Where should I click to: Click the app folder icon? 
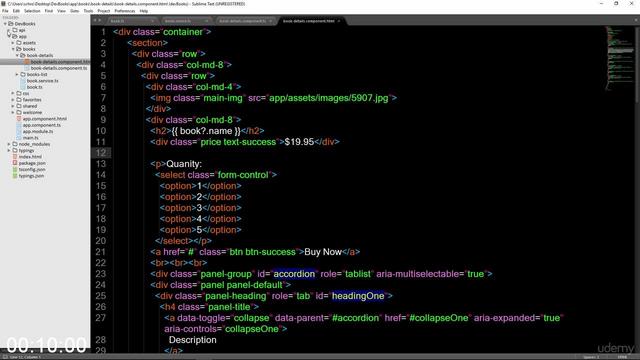15,36
